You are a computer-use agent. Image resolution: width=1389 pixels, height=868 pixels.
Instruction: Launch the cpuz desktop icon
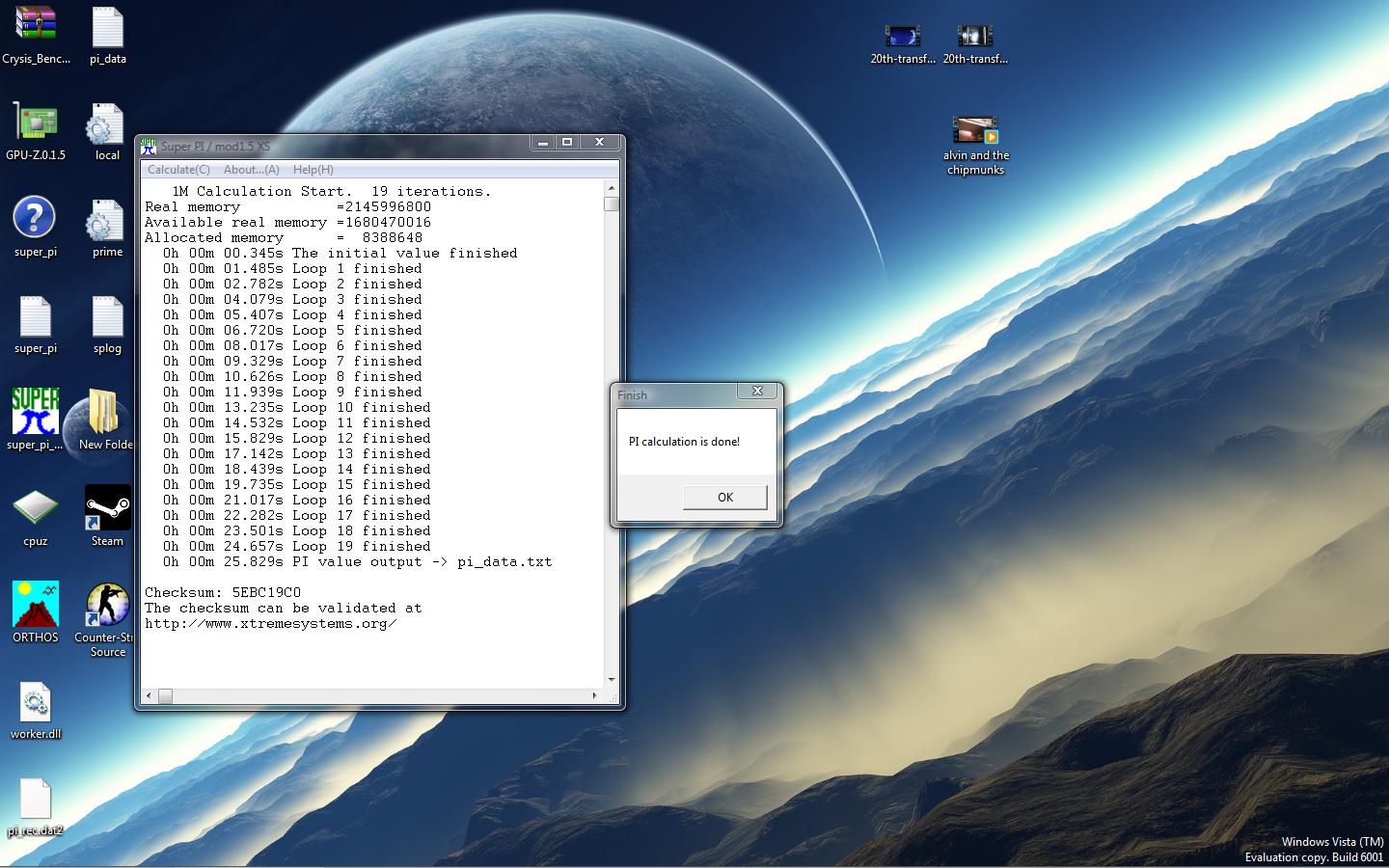pyautogui.click(x=36, y=517)
